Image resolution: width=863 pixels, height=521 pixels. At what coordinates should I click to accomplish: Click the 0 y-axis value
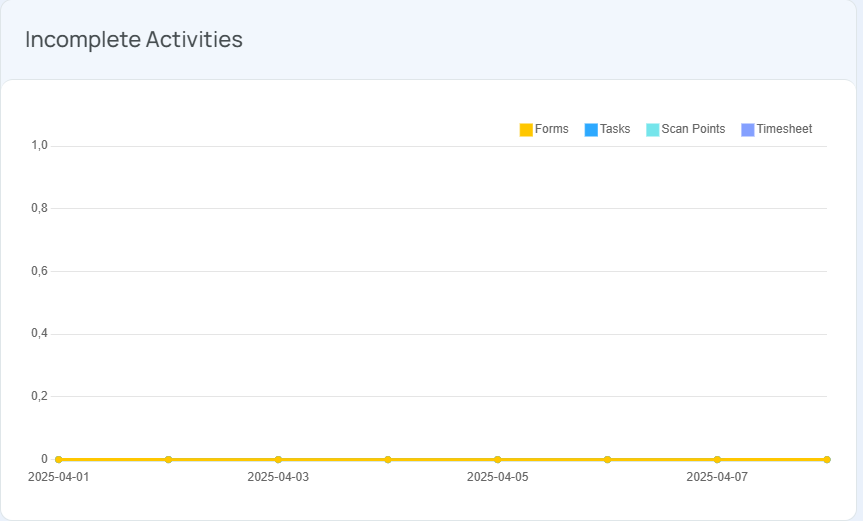(45, 459)
